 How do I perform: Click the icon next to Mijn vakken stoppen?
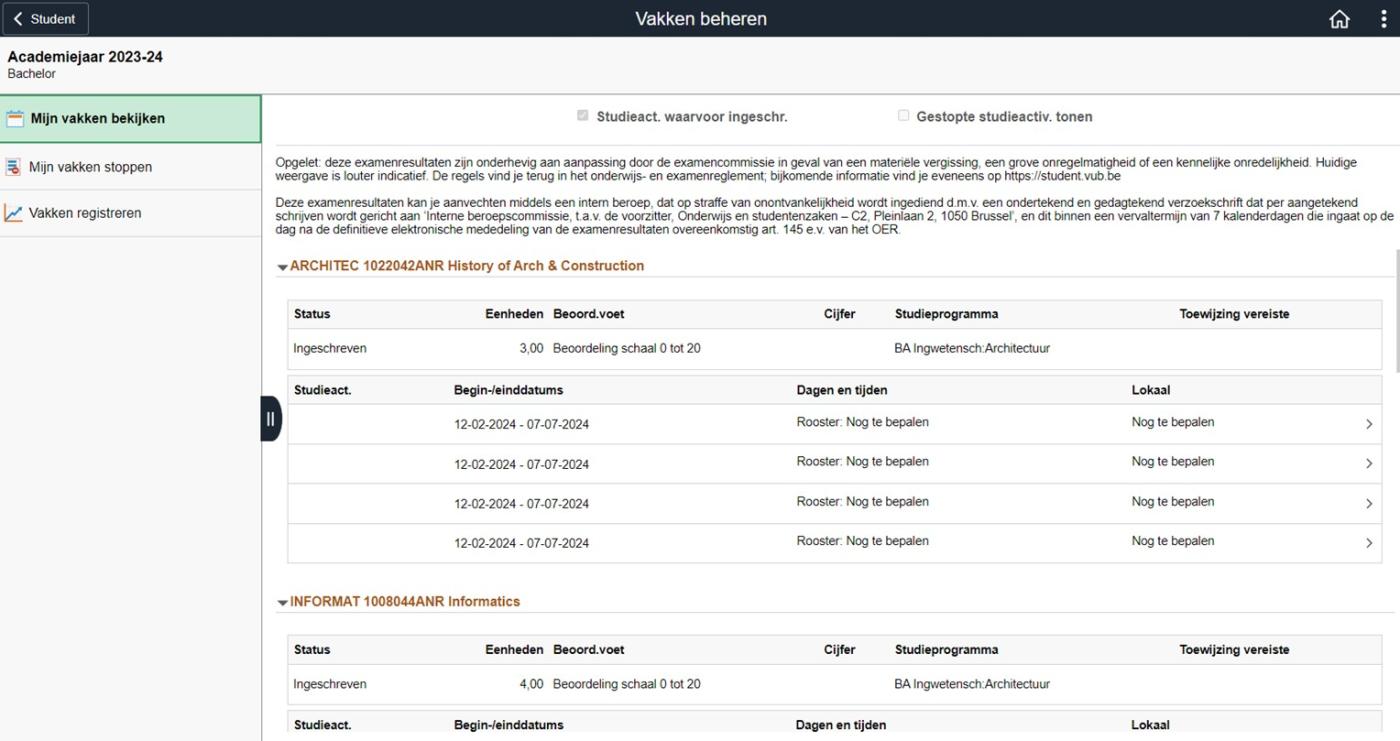point(13,167)
